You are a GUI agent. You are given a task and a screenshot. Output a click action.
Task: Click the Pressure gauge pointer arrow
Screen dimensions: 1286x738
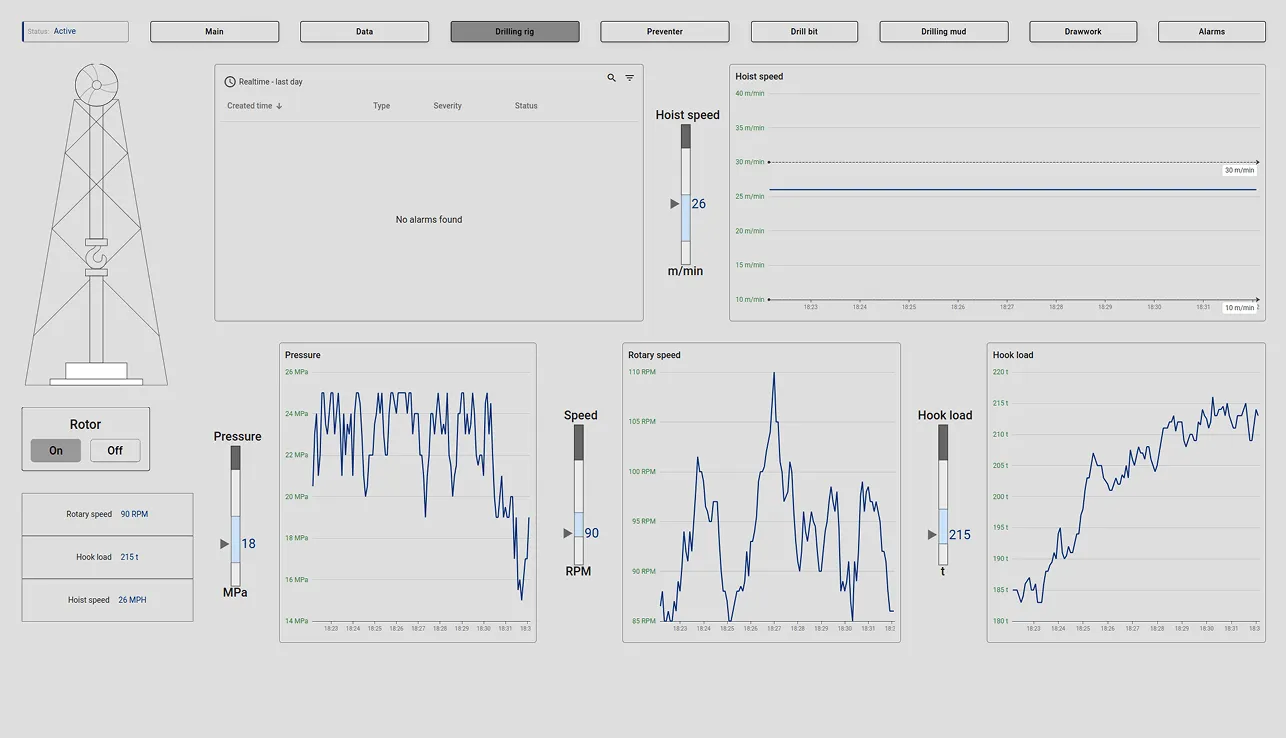click(x=225, y=544)
